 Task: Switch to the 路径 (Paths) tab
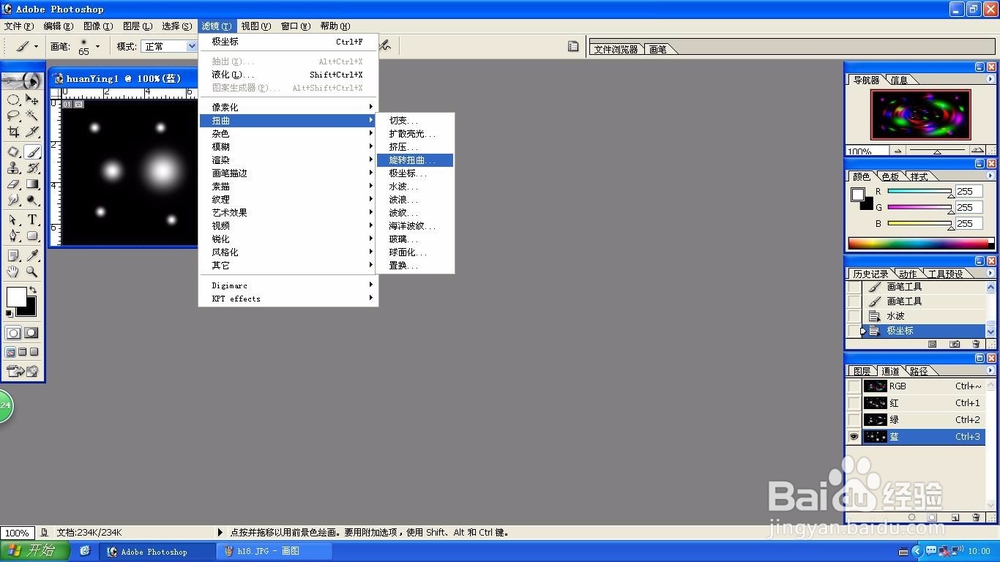point(918,371)
